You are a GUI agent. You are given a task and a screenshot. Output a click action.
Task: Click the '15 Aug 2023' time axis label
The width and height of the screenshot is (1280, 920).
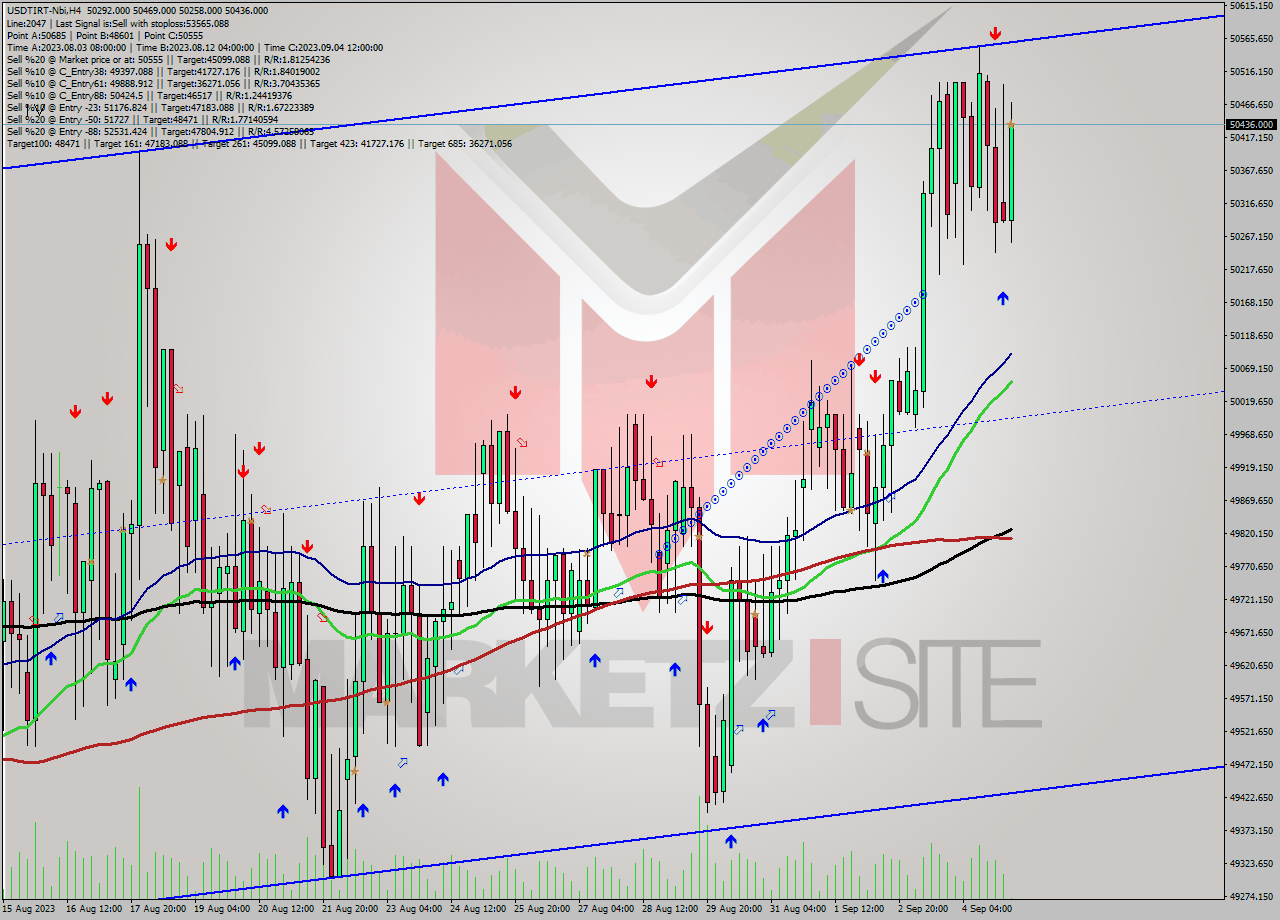coord(29,909)
